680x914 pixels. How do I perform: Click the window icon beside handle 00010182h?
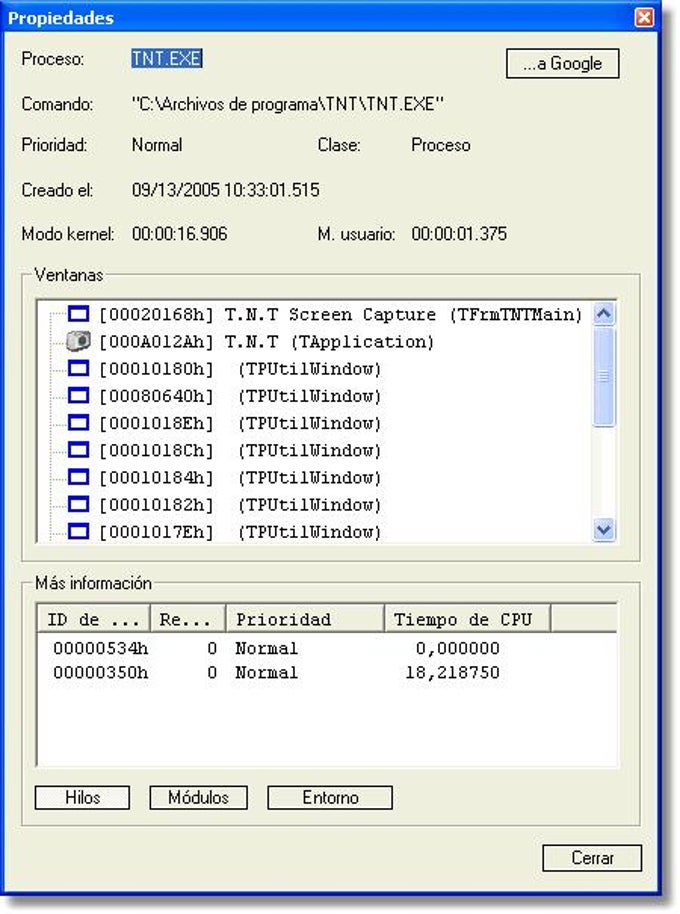coord(79,504)
